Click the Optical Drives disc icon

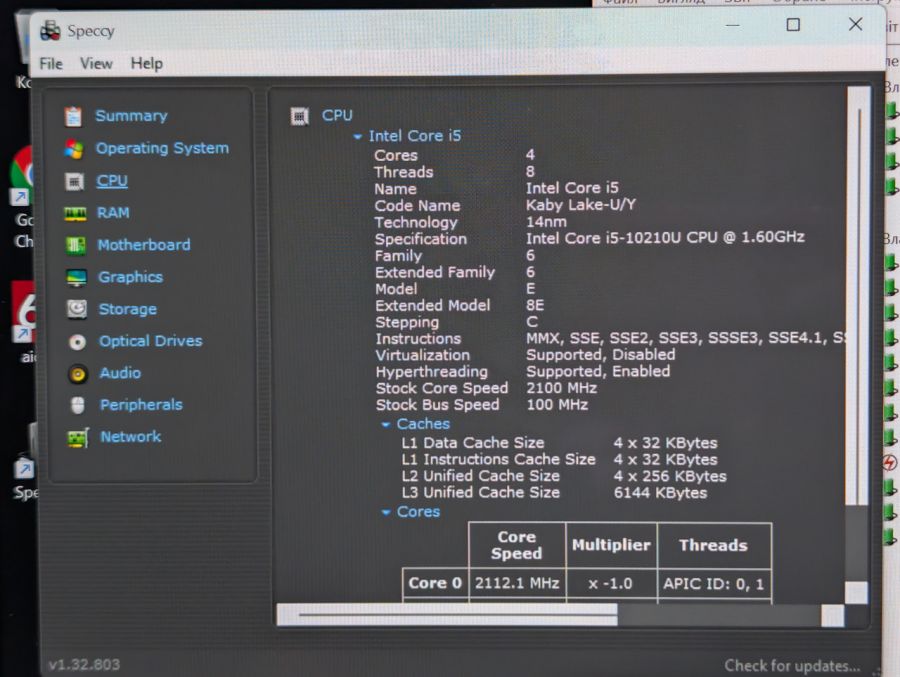pyautogui.click(x=77, y=342)
